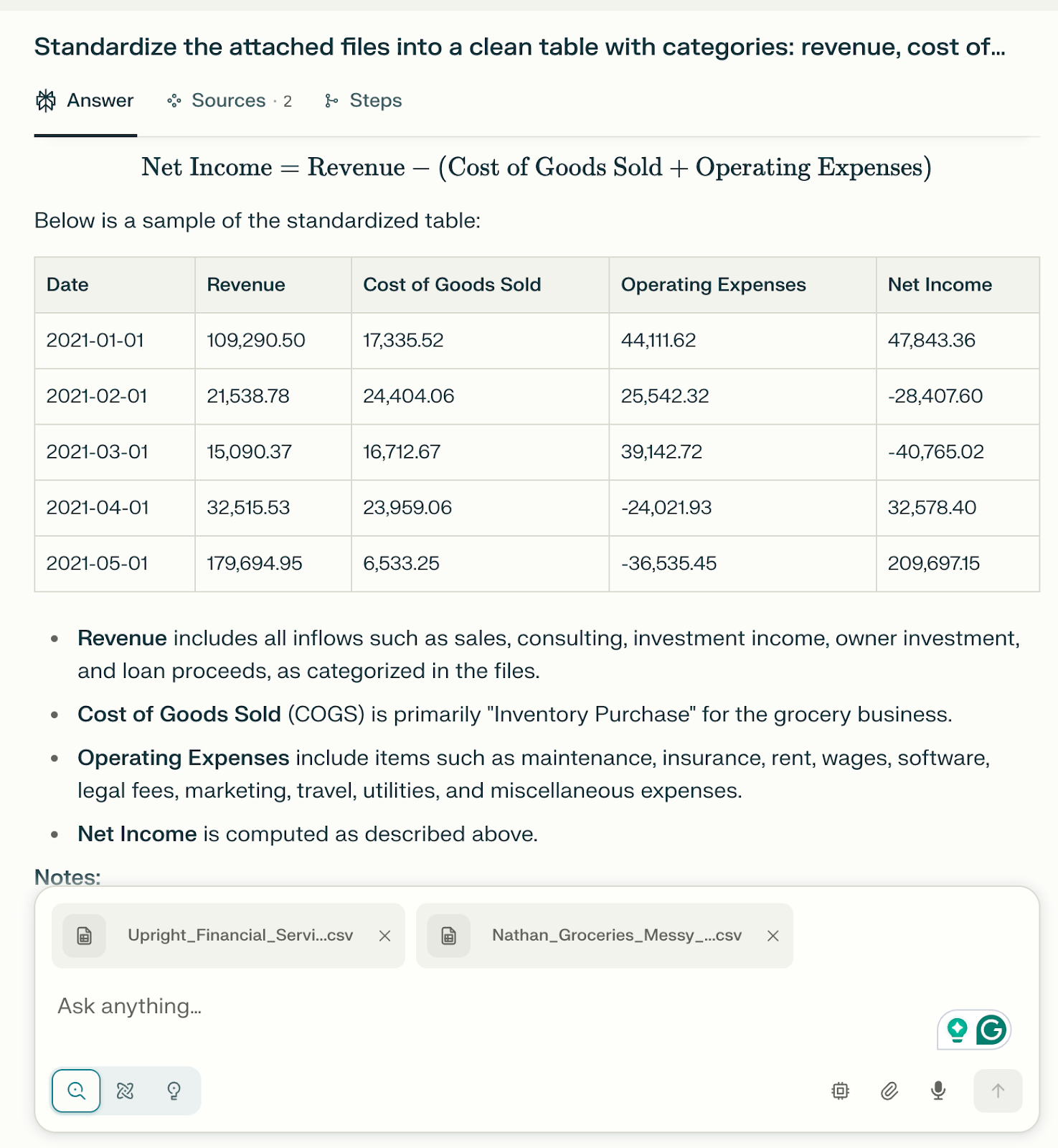1058x1148 pixels.
Task: Submit the query with the arrow button
Action: (998, 1091)
